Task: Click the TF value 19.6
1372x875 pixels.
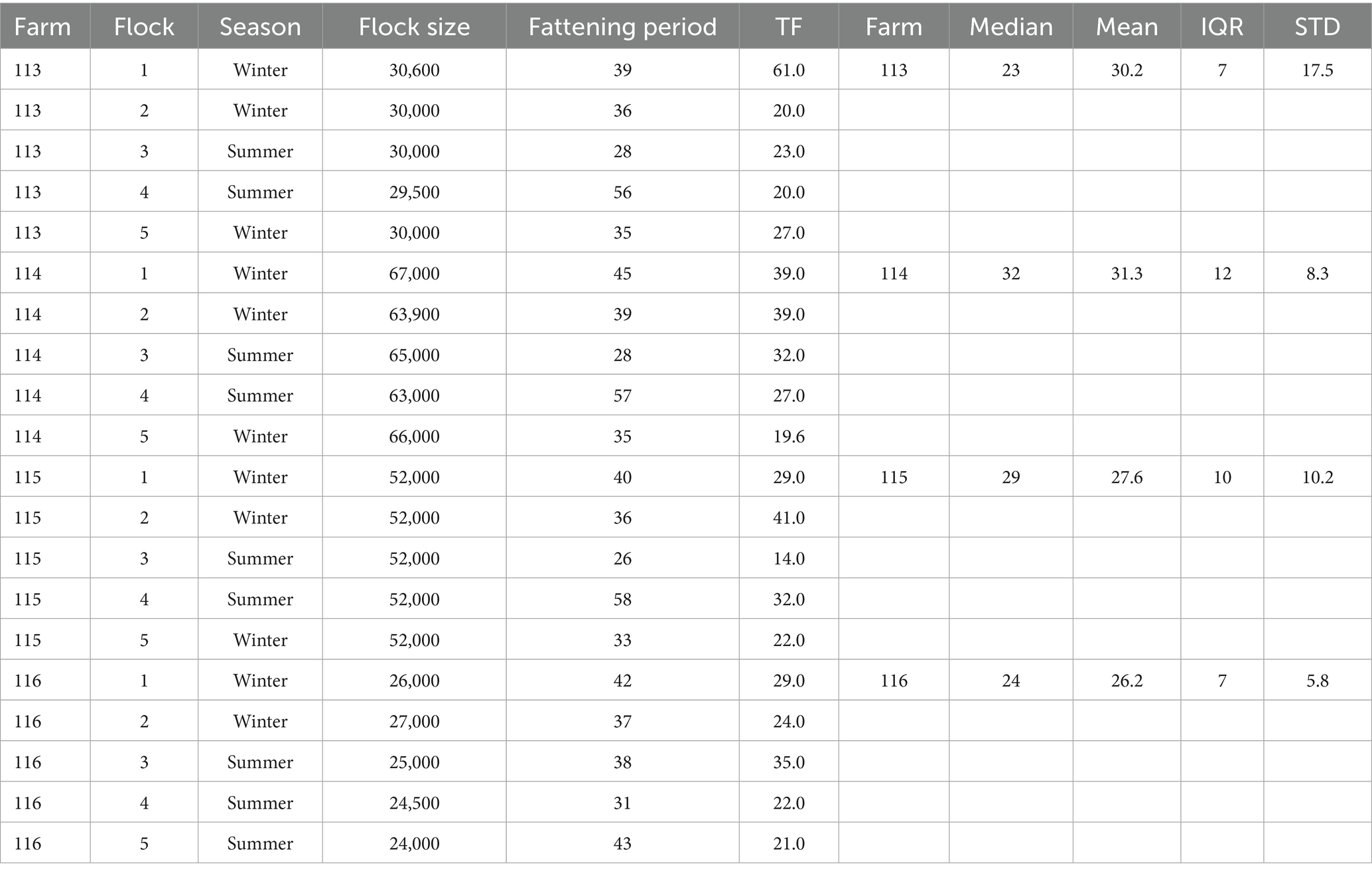Action: tap(788, 437)
